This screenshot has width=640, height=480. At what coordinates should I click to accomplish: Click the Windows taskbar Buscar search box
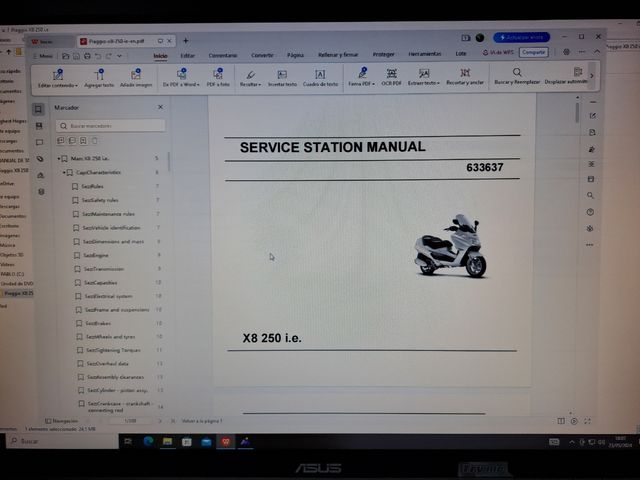pos(63,441)
